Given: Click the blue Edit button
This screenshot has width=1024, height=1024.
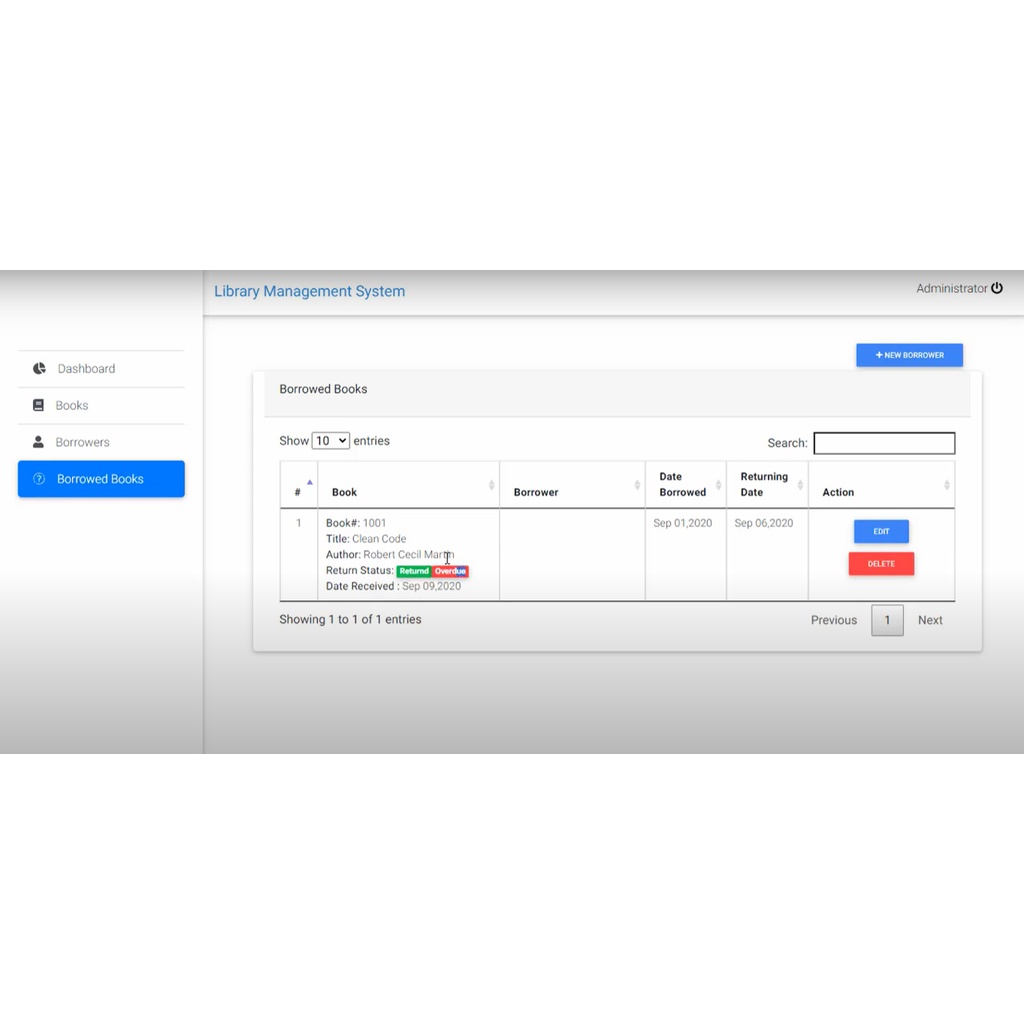Looking at the screenshot, I should 881,531.
